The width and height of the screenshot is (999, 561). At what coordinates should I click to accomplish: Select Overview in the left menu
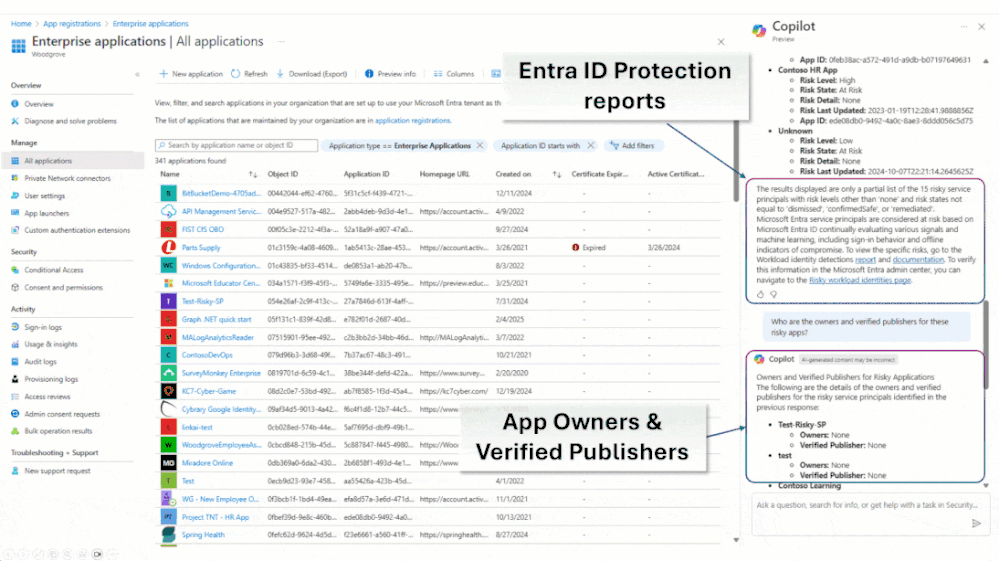38,104
